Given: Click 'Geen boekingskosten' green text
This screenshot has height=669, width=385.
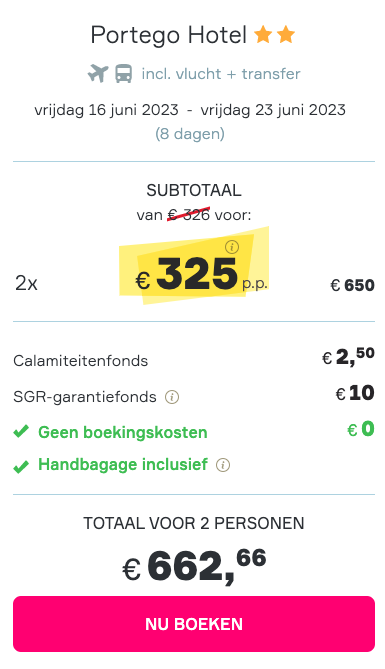Looking at the screenshot, I should [123, 432].
